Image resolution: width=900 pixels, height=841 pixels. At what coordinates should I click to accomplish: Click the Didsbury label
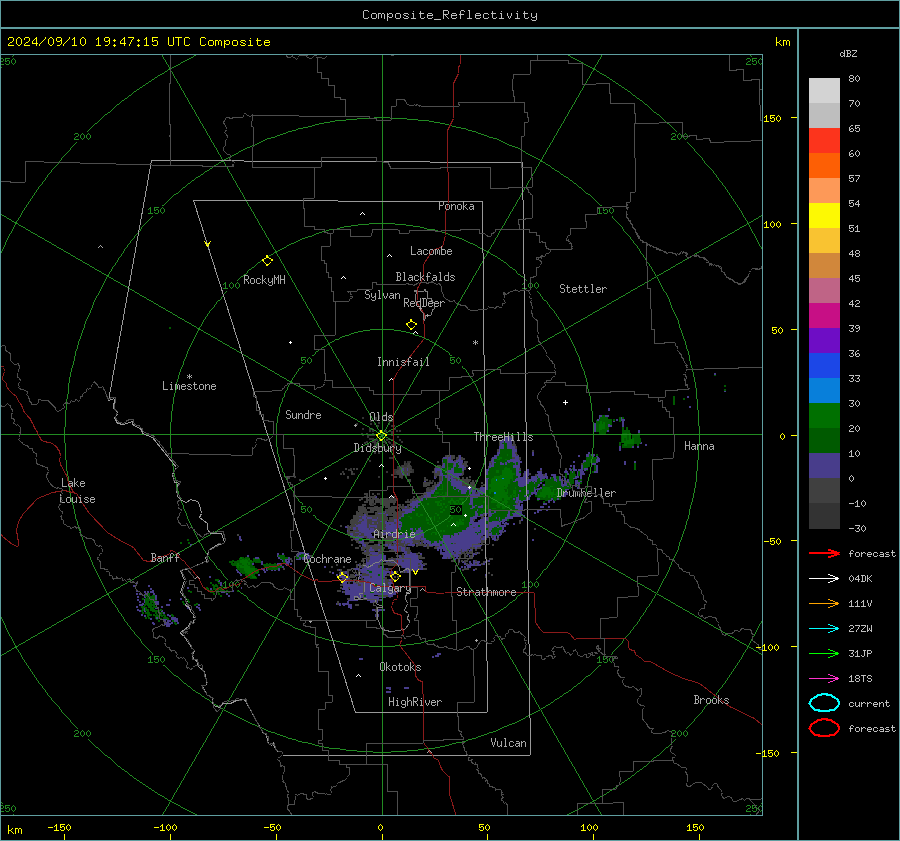pyautogui.click(x=377, y=448)
